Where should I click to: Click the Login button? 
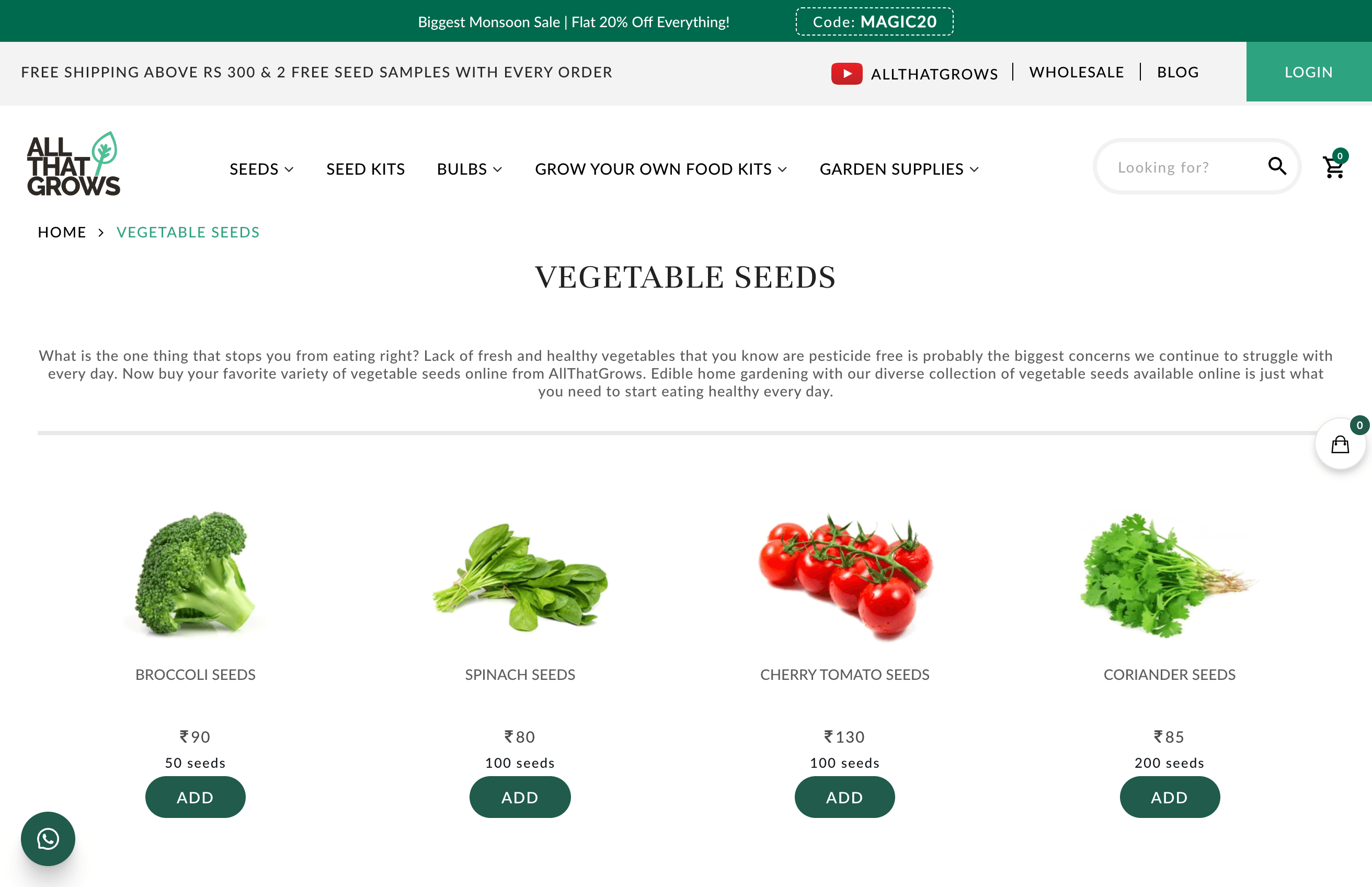tap(1309, 72)
